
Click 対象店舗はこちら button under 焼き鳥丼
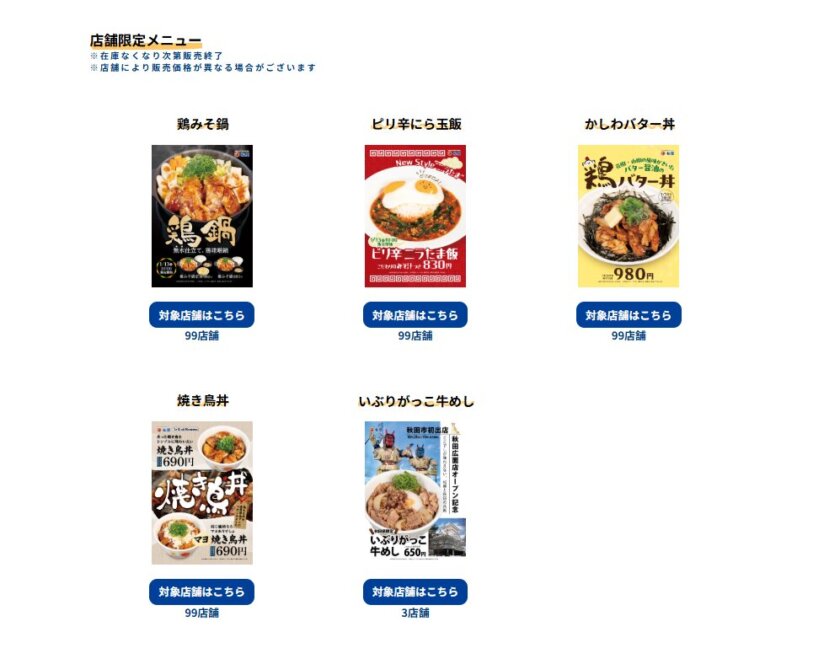click(202, 592)
